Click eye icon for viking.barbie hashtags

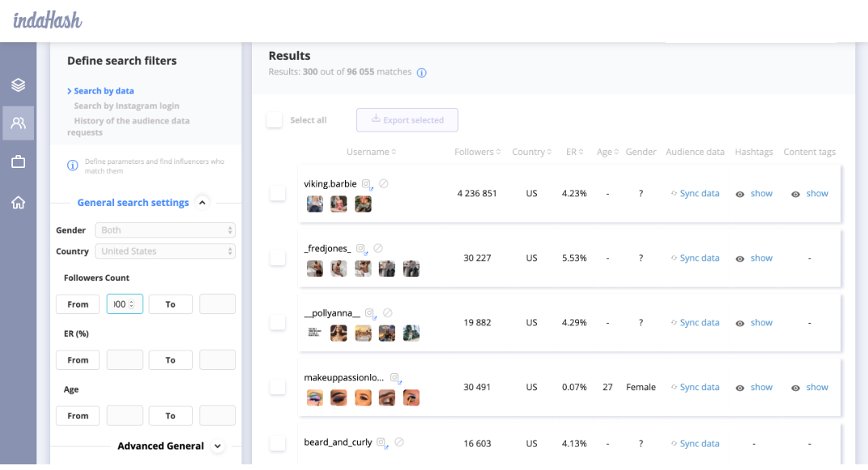coord(740,194)
